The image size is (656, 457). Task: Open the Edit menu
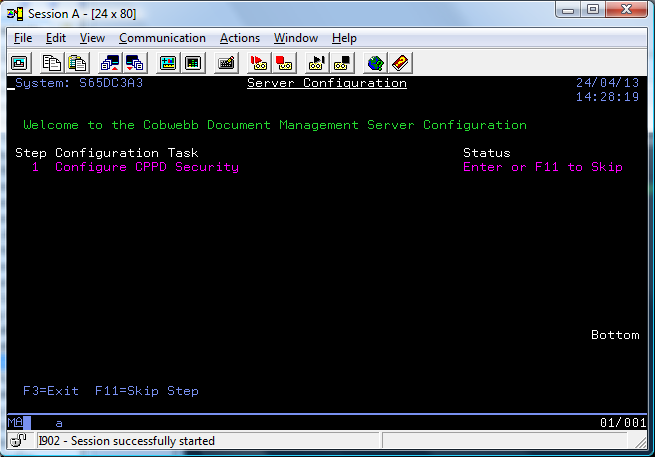[56, 38]
